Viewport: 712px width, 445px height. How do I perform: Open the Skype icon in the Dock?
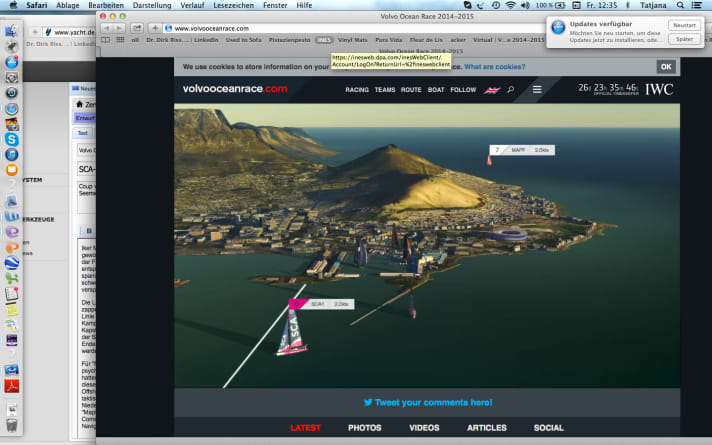coord(11,139)
